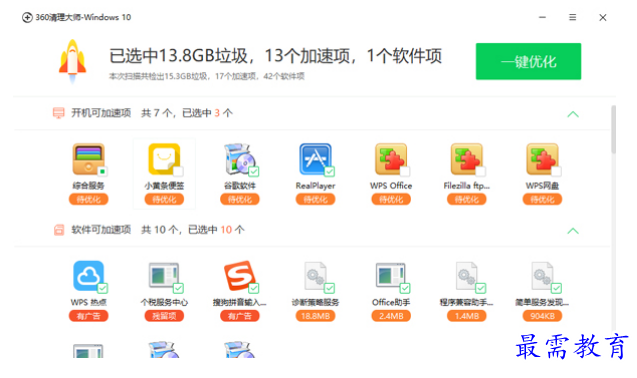Screen dimensions: 637x378
Task: Click the Office助手 window icon
Action: coord(391,276)
